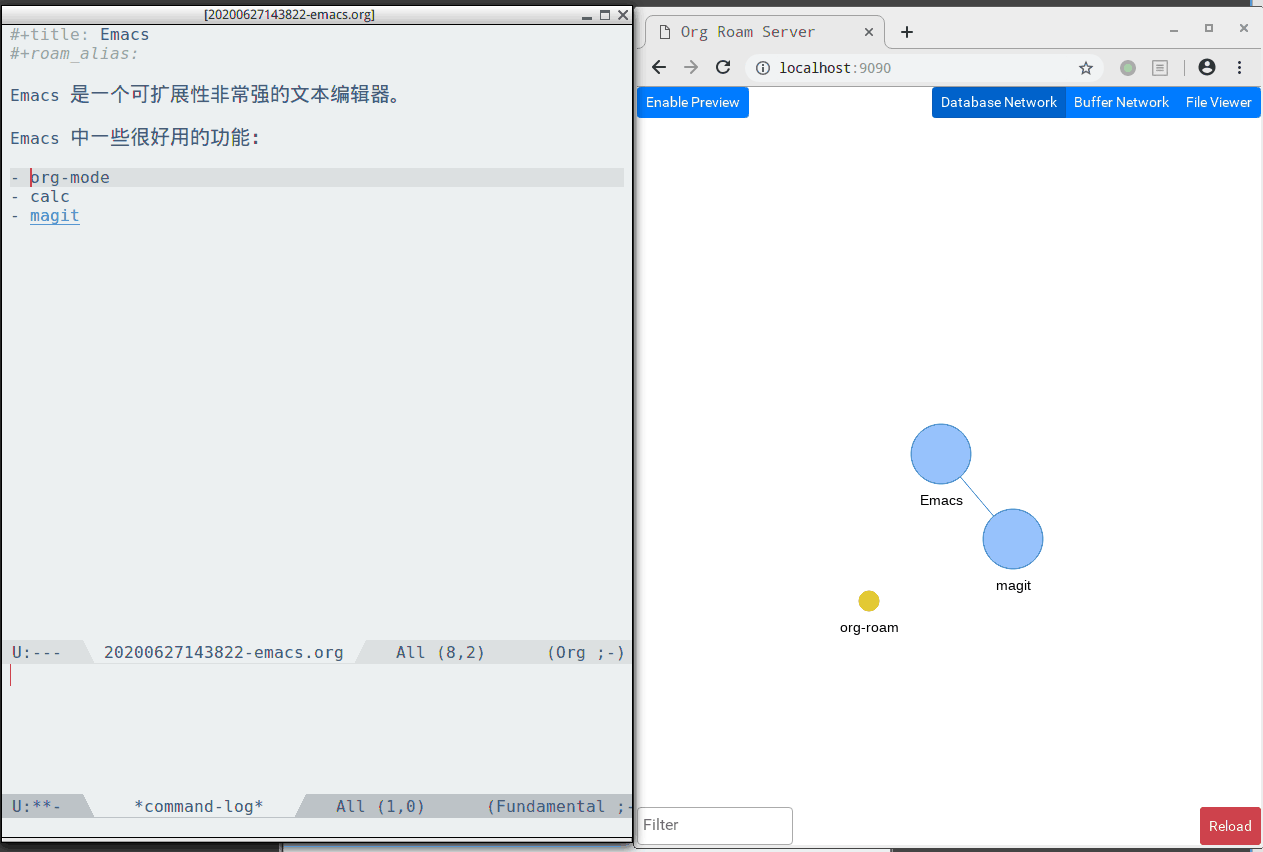This screenshot has height=852, width=1263.
Task: Close the Org Roam Server tab
Action: 869,32
